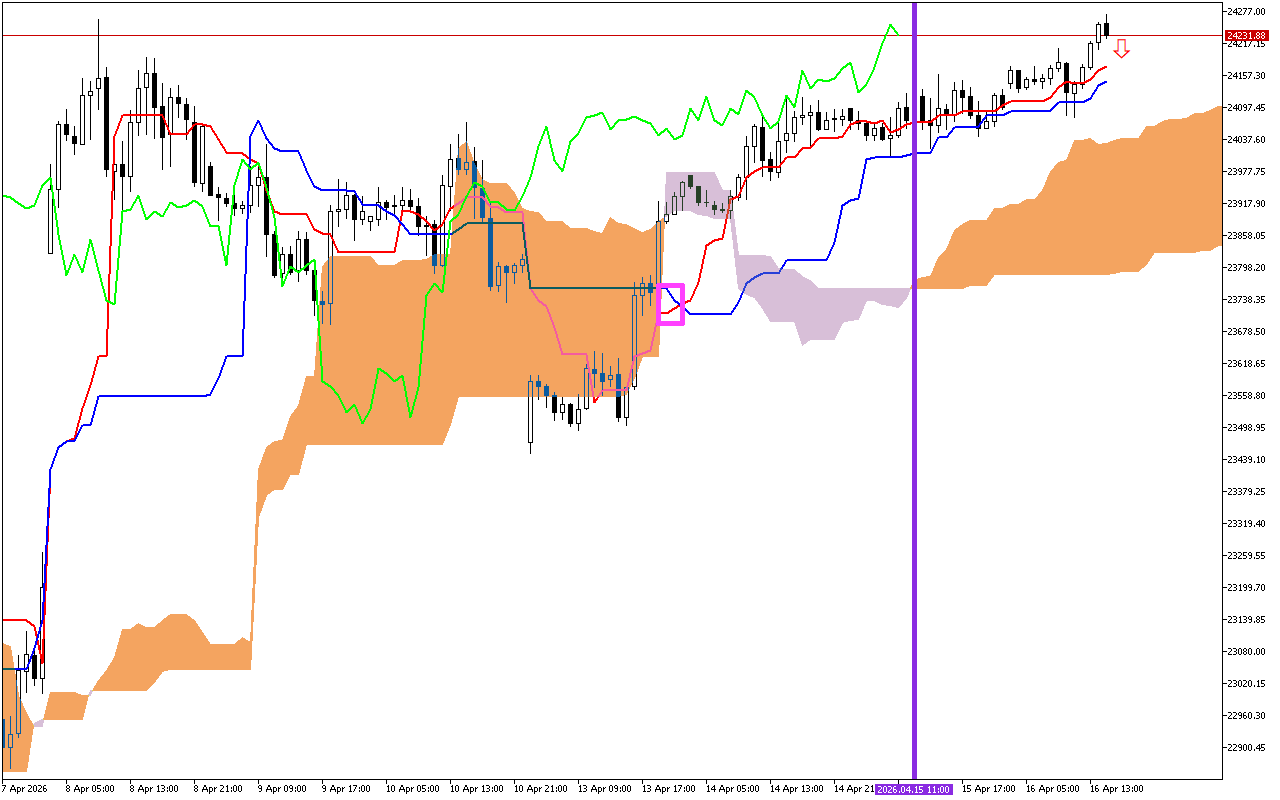Select the right tip of the green line
1280x800 pixels.
(x=897, y=33)
